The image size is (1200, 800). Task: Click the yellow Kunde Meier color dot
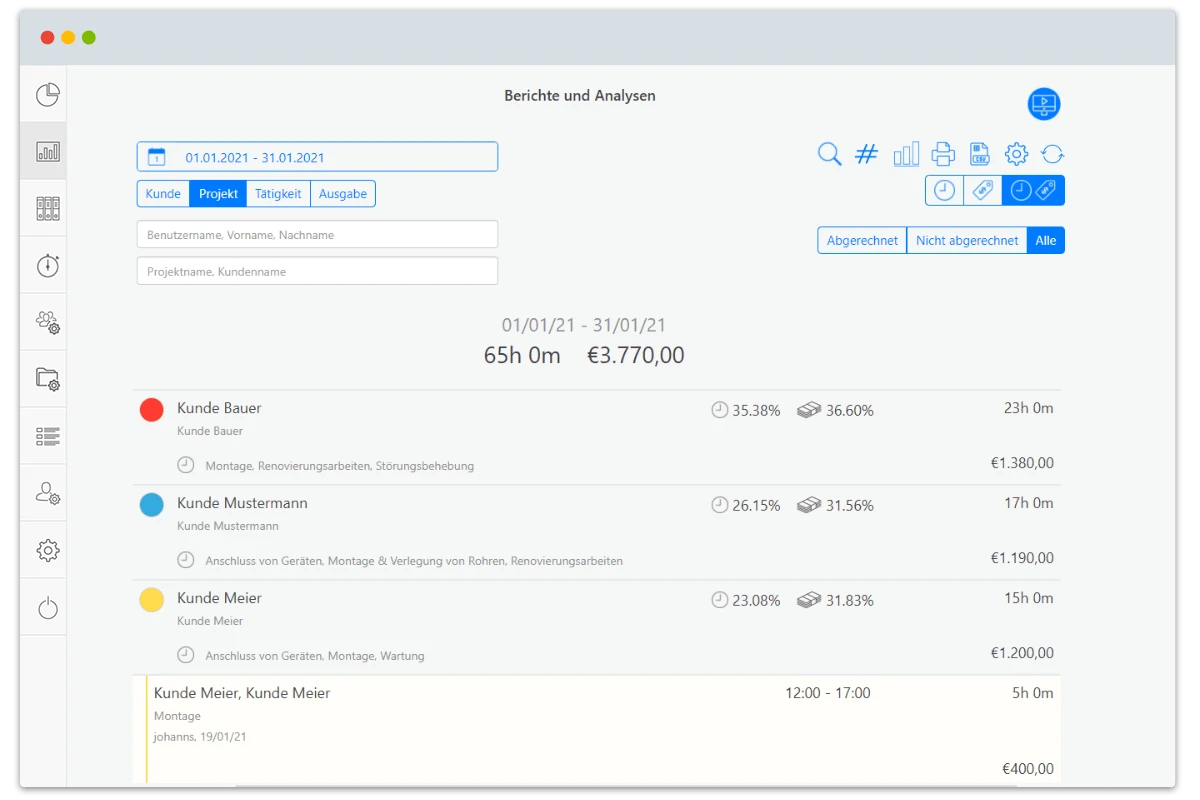click(152, 600)
